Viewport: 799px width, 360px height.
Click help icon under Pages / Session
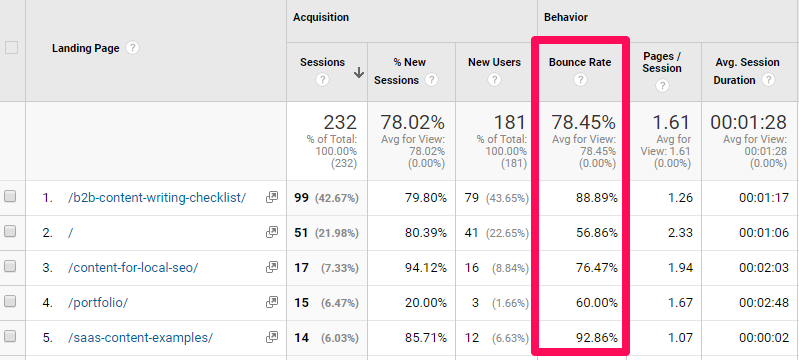pyautogui.click(x=662, y=86)
